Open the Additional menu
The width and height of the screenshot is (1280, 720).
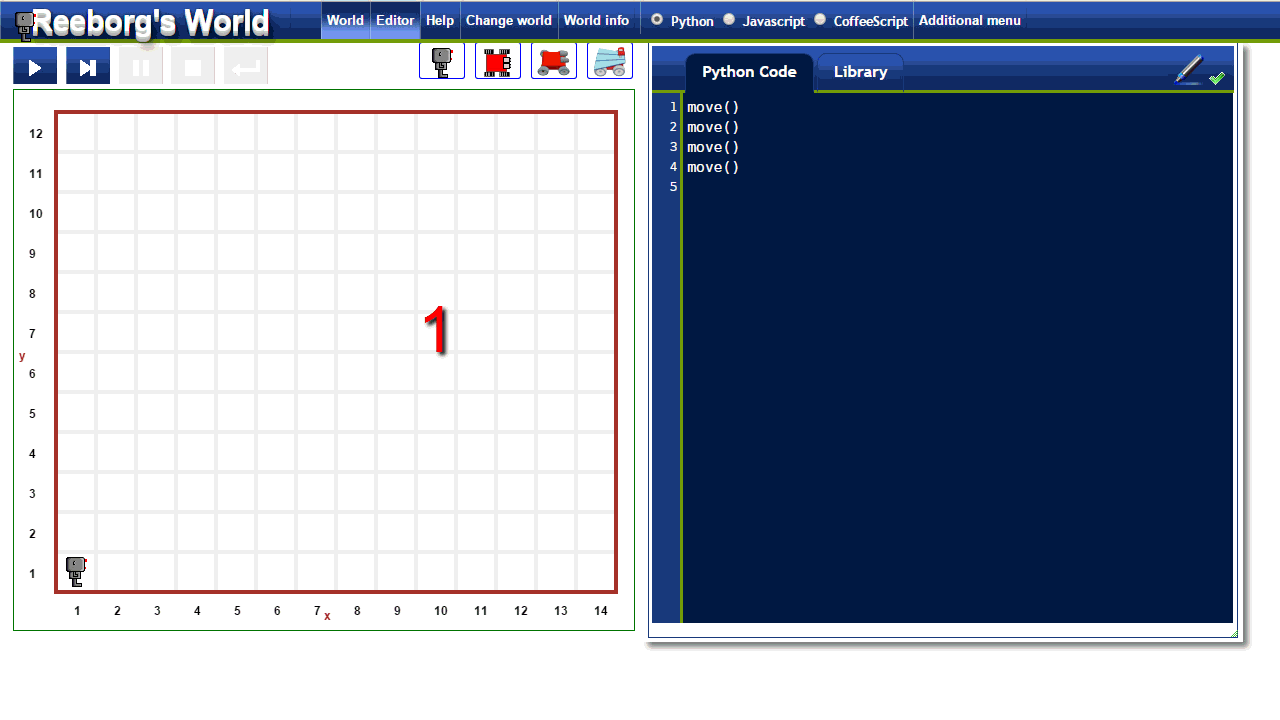click(970, 20)
